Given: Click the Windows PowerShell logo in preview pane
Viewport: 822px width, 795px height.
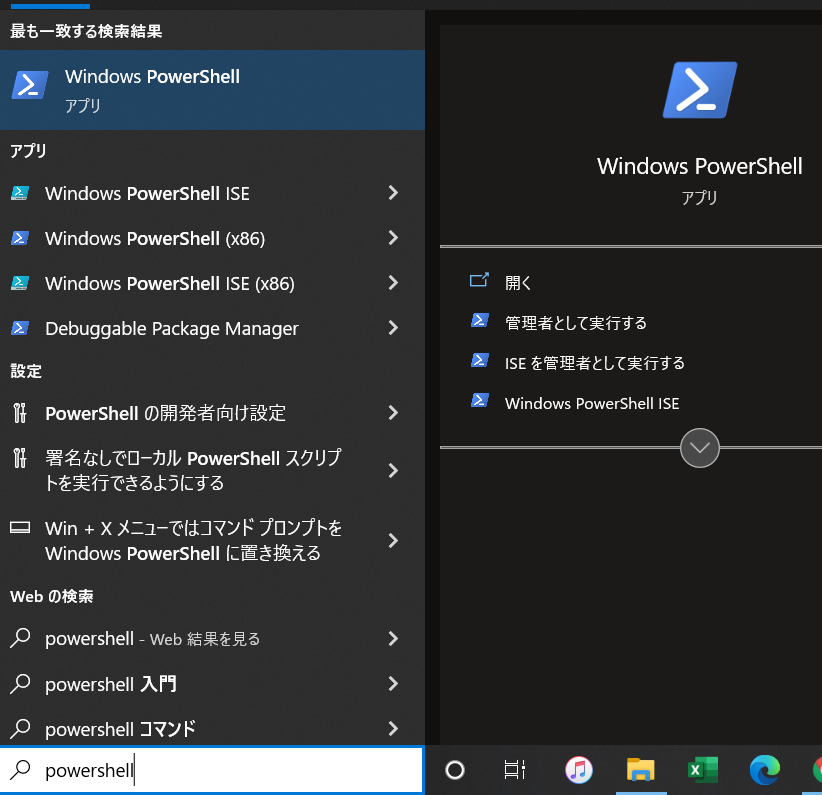Looking at the screenshot, I should (698, 89).
